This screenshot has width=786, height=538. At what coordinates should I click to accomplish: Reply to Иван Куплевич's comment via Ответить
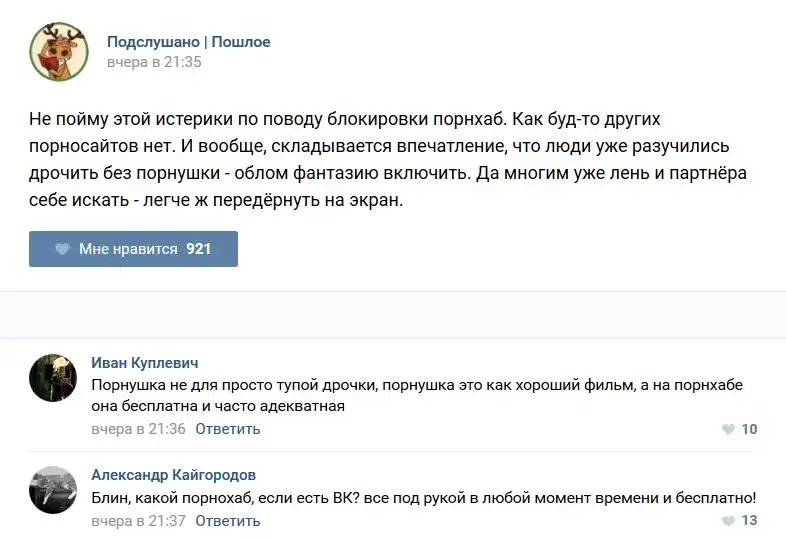[x=227, y=429]
